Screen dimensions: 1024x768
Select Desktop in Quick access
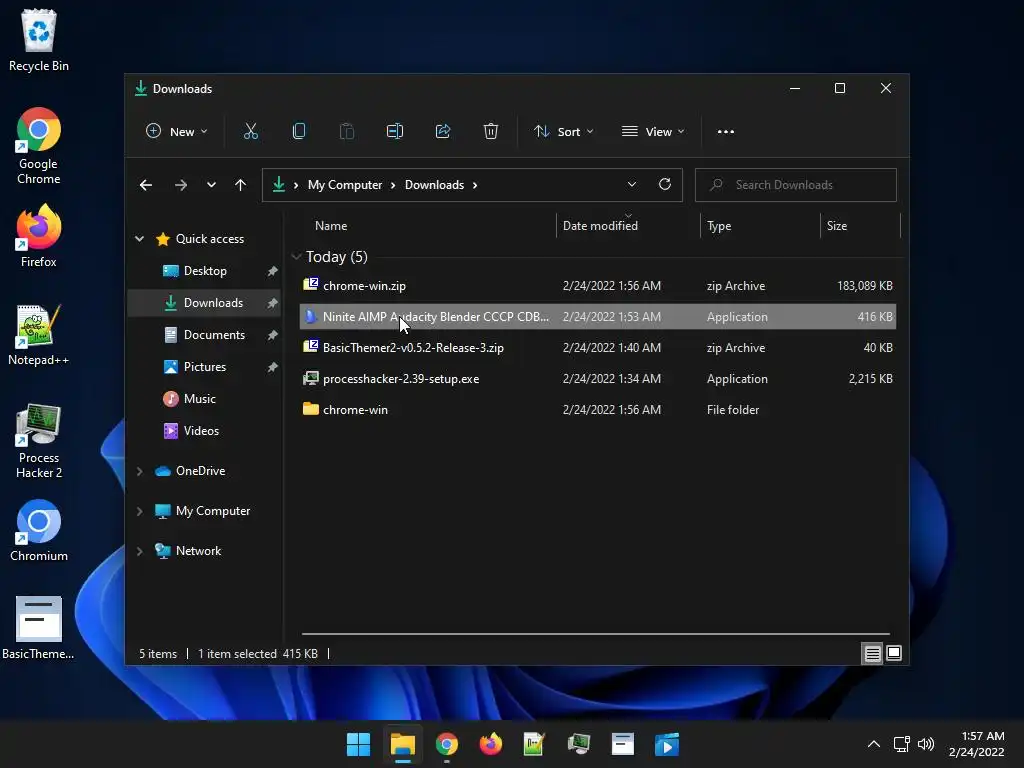click(205, 271)
